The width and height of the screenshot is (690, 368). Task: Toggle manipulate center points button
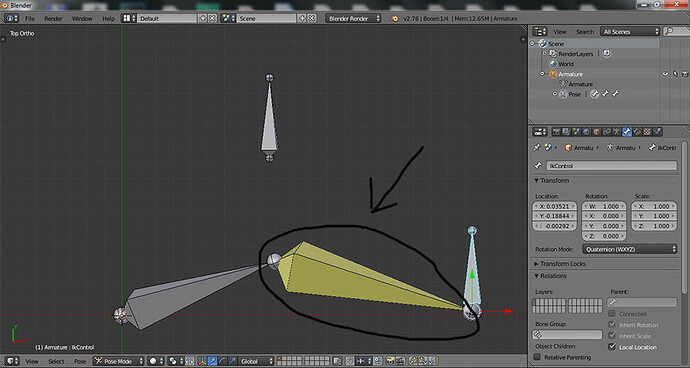click(190, 361)
